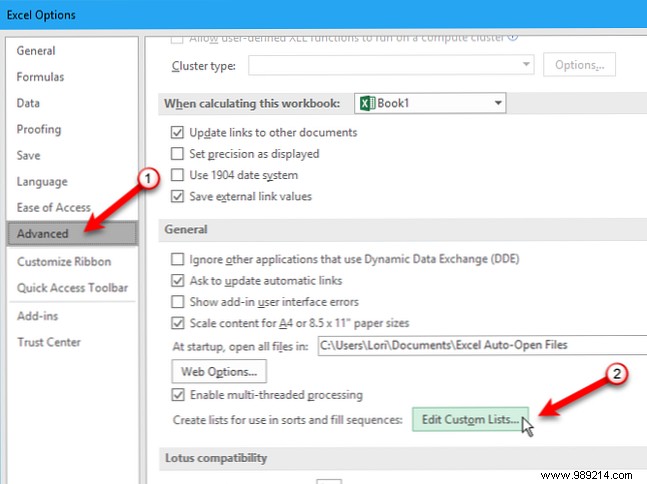Check Ignore other applications using DDE
Viewport: 647px width, 484px height.
[177, 259]
